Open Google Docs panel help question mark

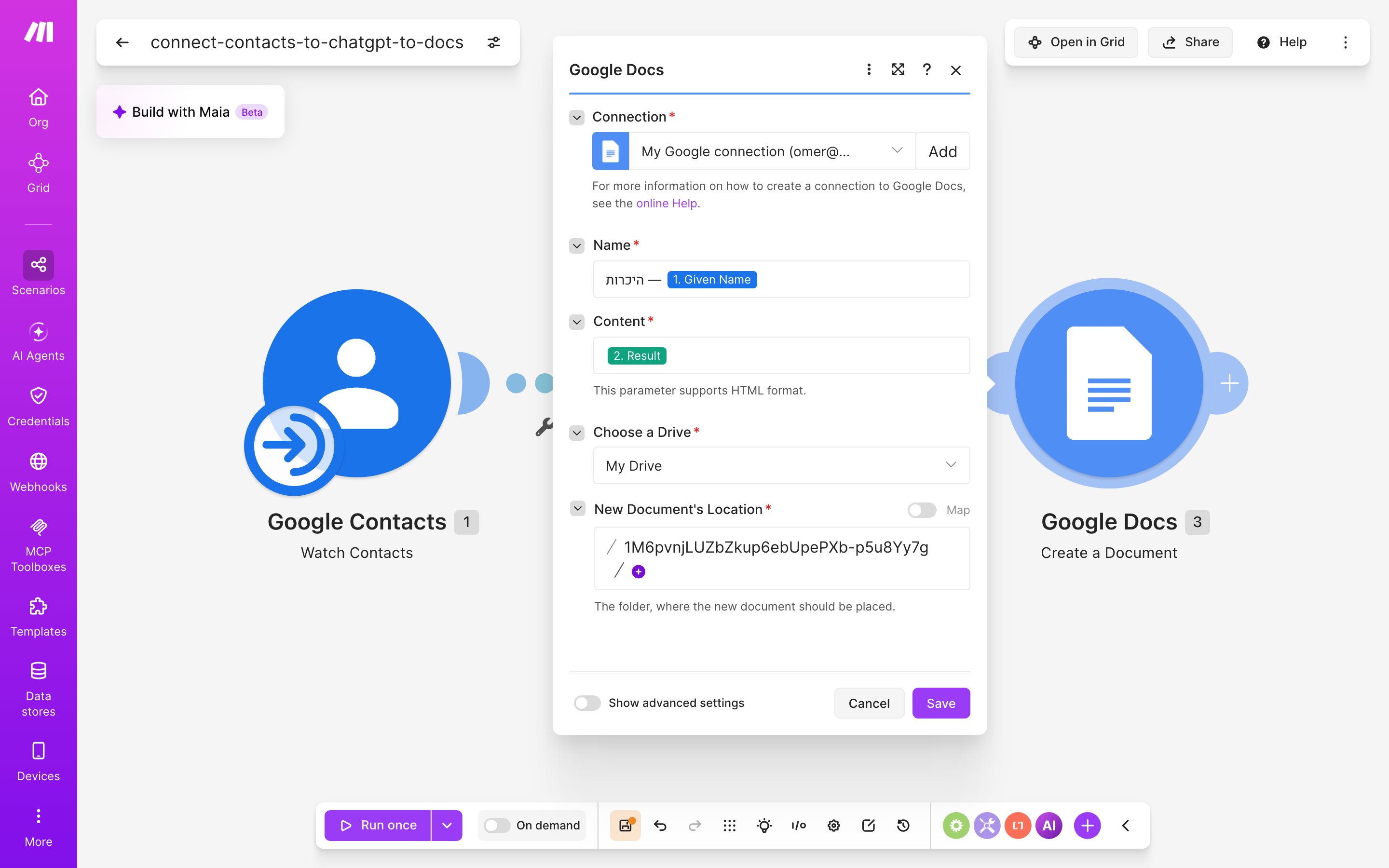(x=926, y=69)
